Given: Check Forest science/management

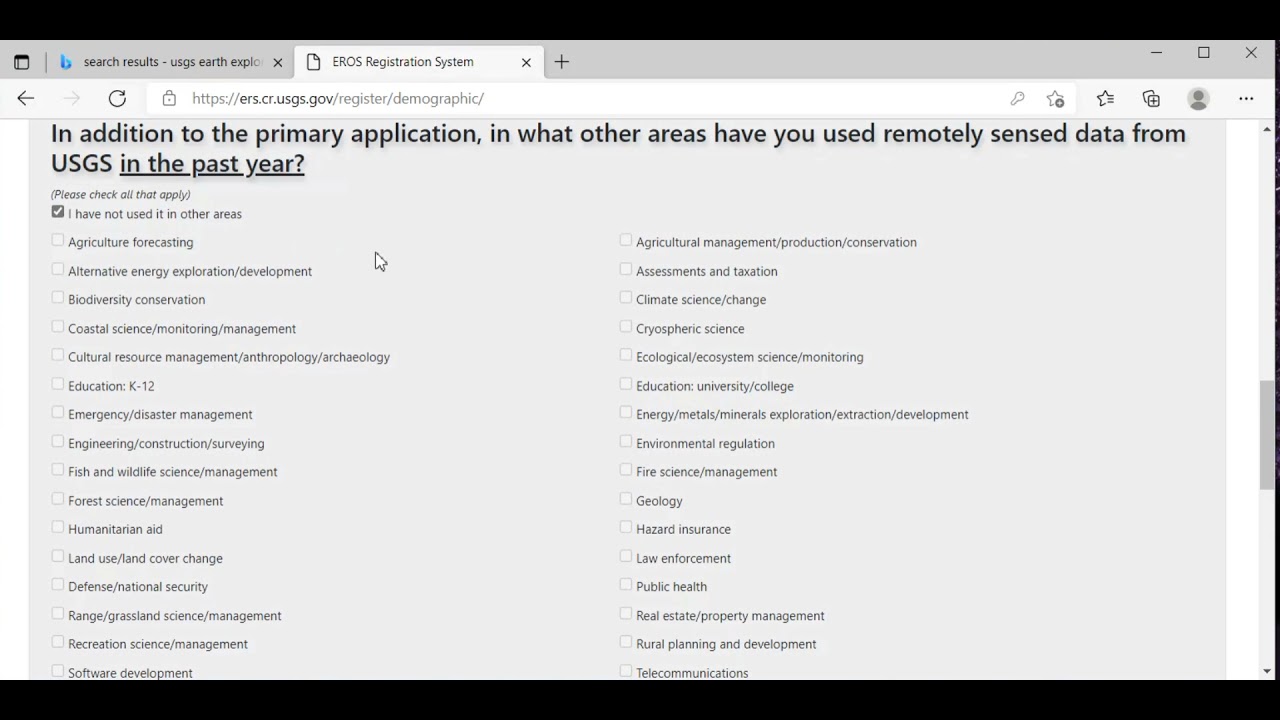Looking at the screenshot, I should [x=58, y=498].
